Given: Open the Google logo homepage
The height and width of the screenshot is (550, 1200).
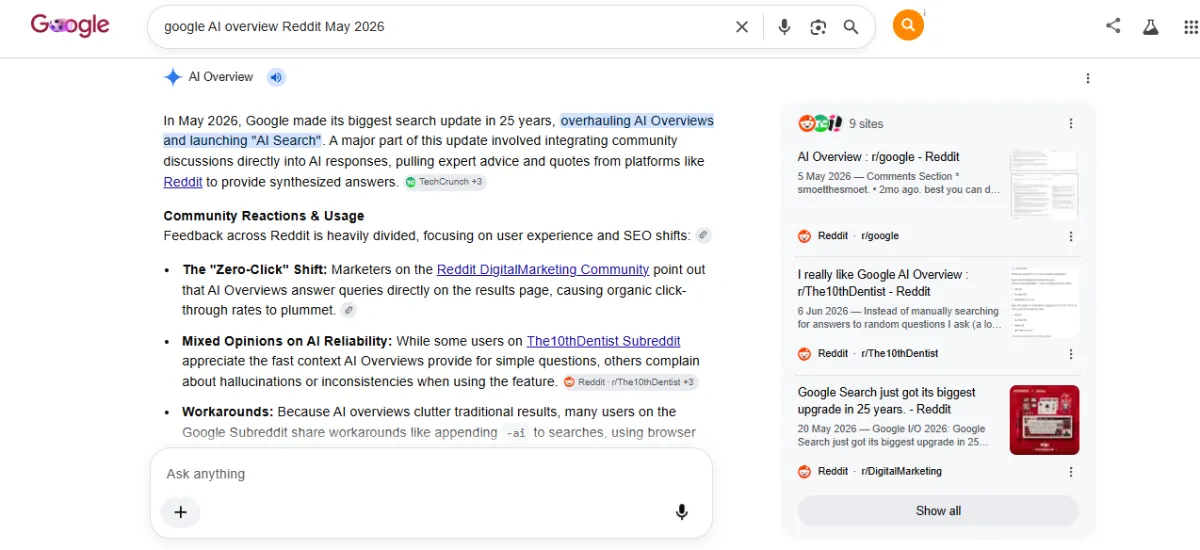Looking at the screenshot, I should (70, 25).
